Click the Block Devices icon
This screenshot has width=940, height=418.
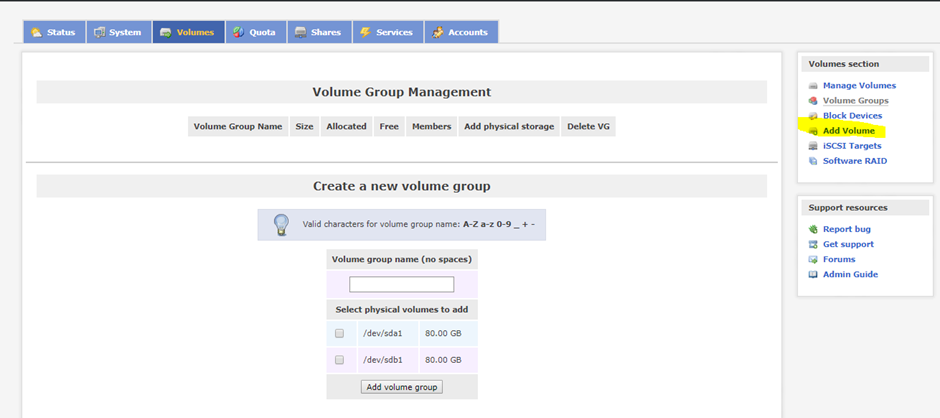[x=813, y=116]
